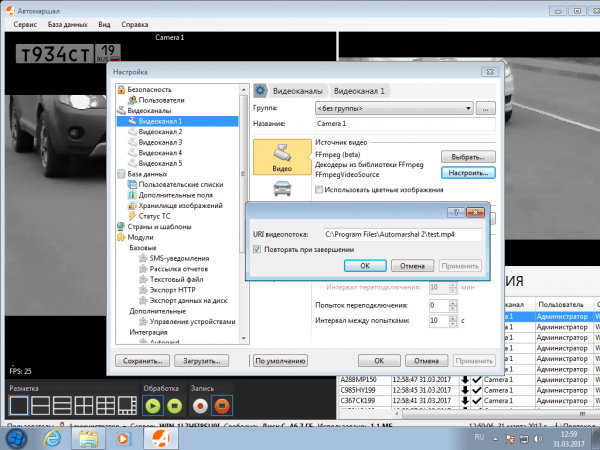This screenshot has height=450, width=600.
Task: Click the red record button under Запись
Action: [x=201, y=406]
